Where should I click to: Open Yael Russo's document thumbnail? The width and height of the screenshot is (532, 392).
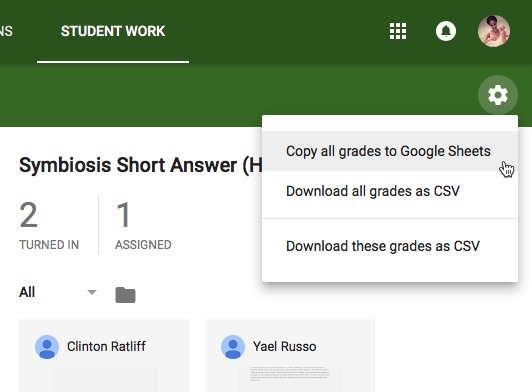pos(290,377)
